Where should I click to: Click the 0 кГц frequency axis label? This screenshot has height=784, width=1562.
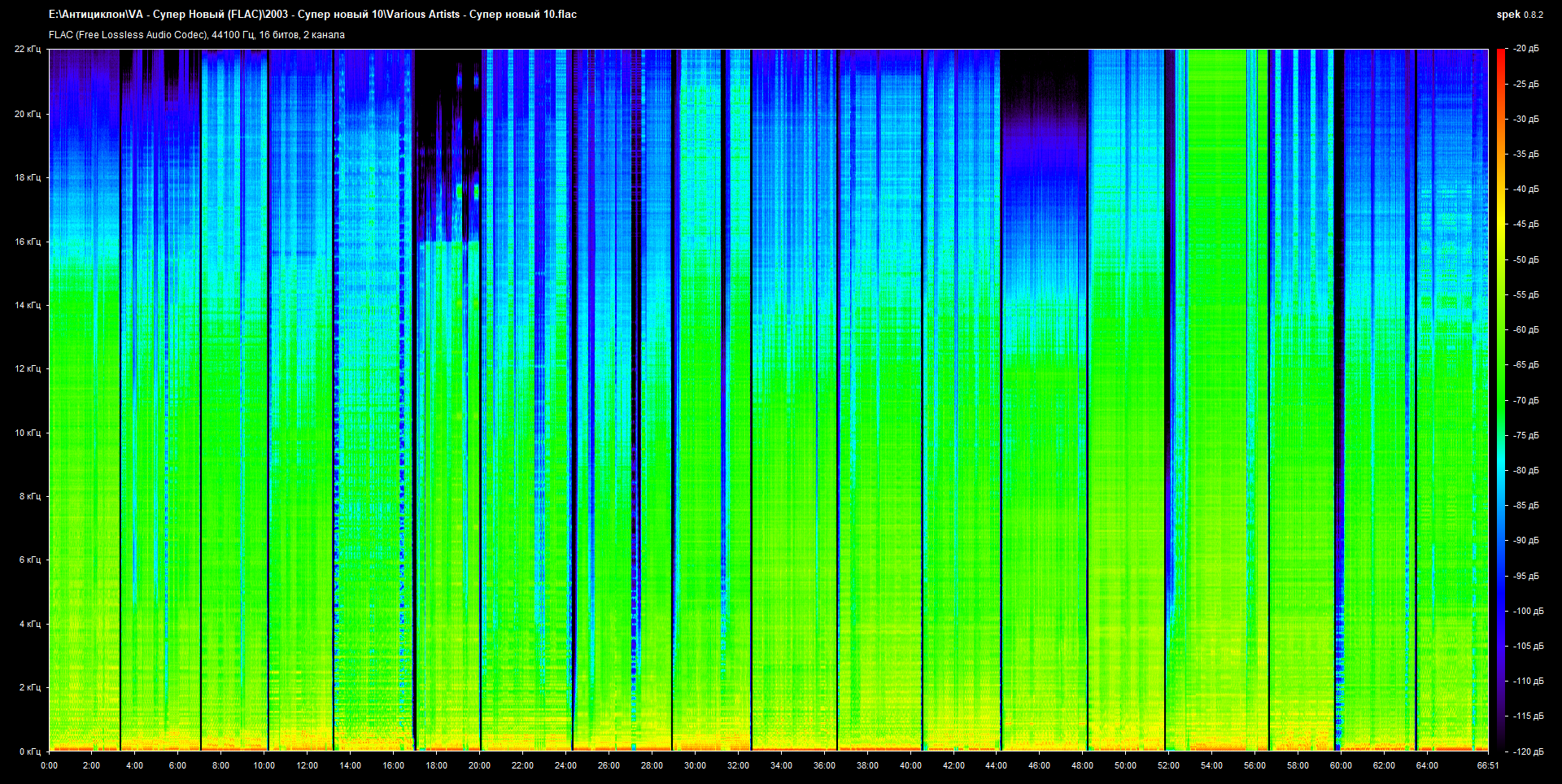pyautogui.click(x=29, y=751)
